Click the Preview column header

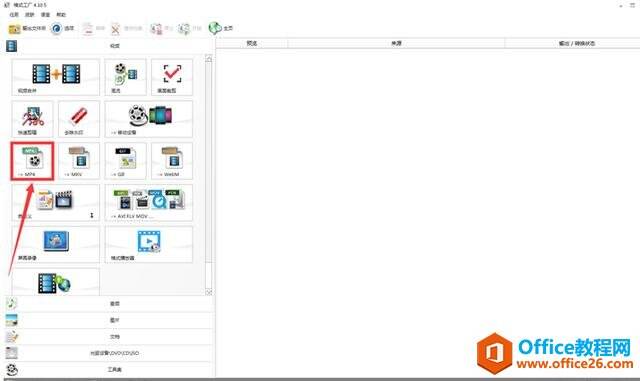(252, 43)
